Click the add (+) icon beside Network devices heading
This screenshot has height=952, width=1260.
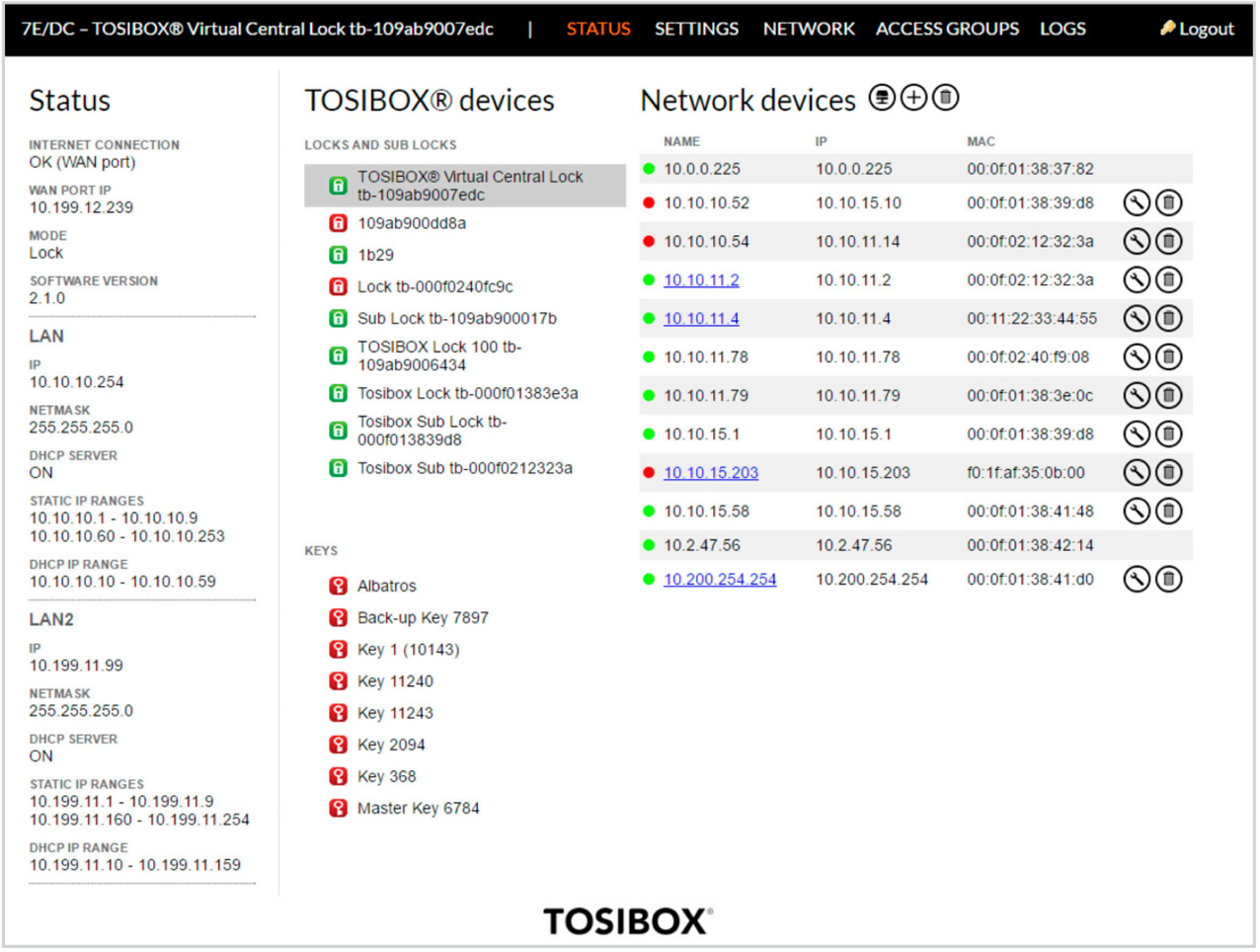click(x=914, y=97)
